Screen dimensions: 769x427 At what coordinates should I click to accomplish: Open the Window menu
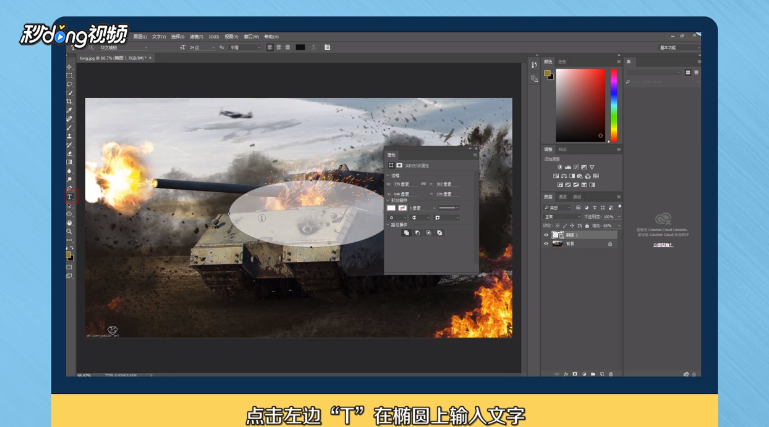tap(251, 37)
